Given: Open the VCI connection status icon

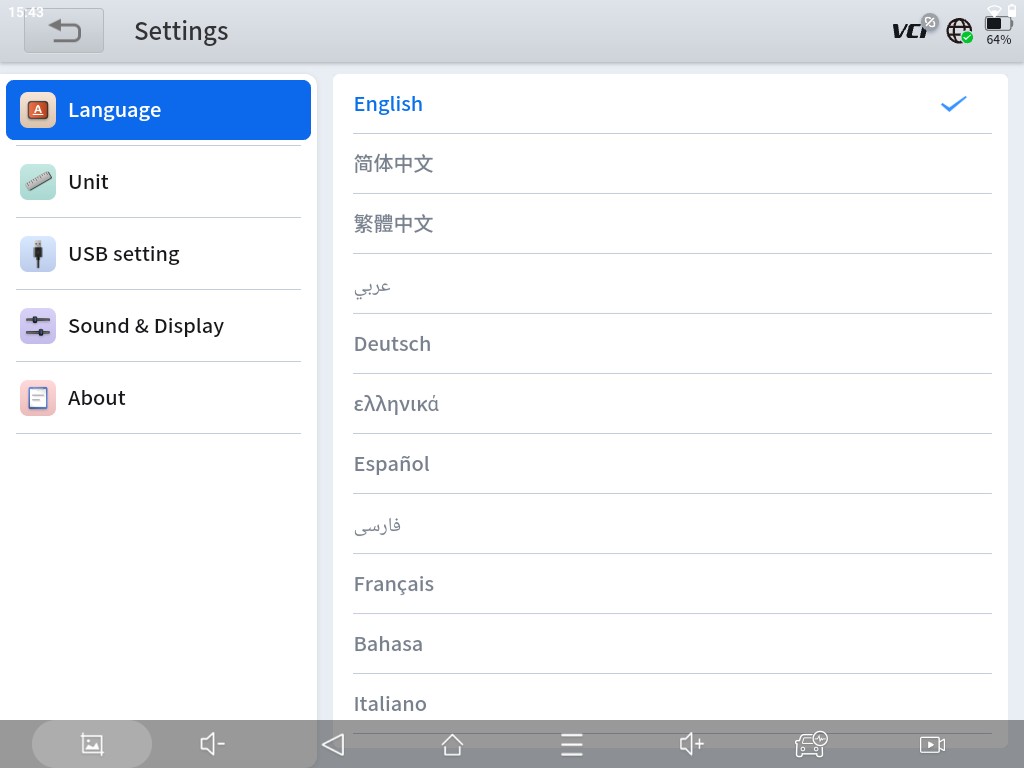Looking at the screenshot, I should pyautogui.click(x=913, y=30).
